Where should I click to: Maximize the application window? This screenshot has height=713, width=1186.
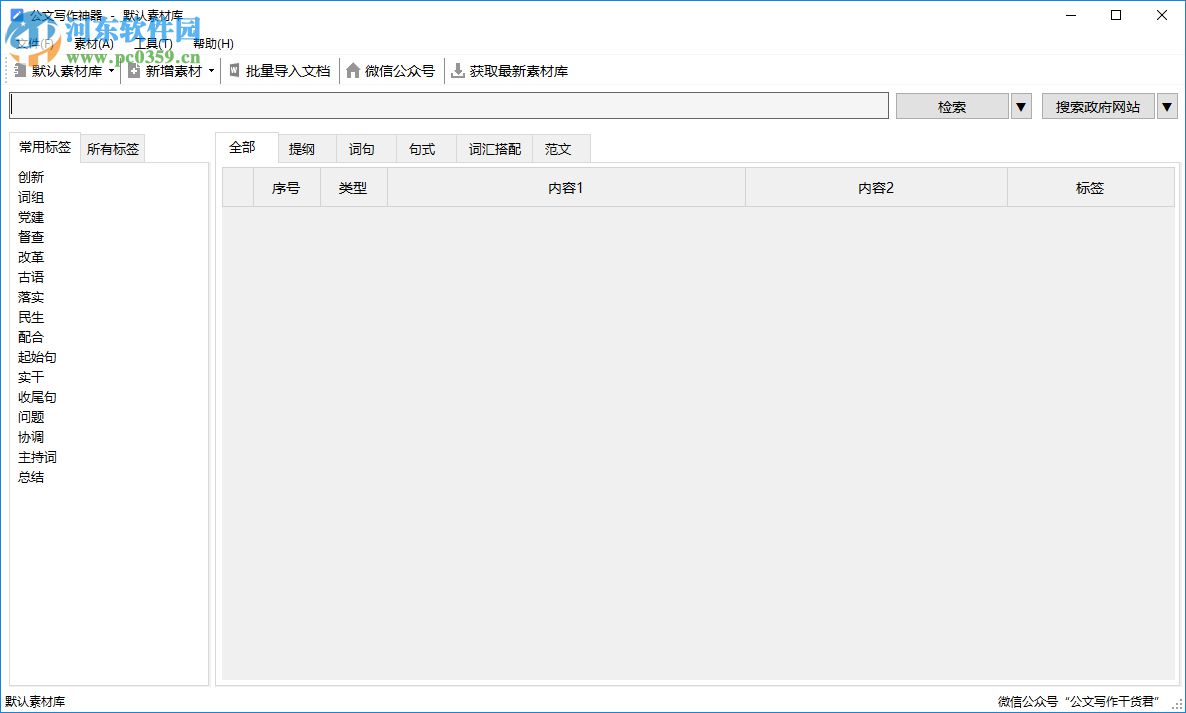(1116, 15)
